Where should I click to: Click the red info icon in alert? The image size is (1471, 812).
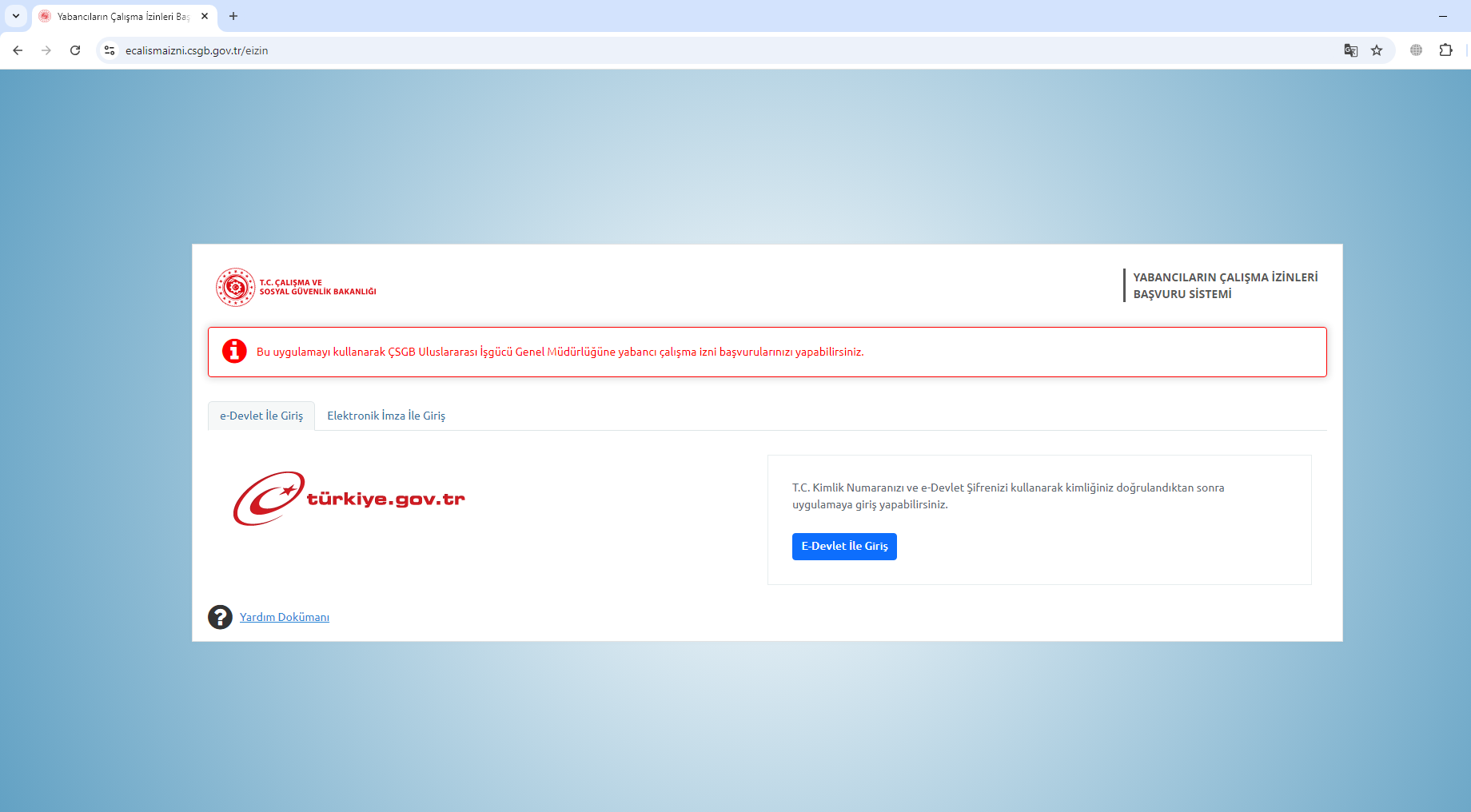pyautogui.click(x=234, y=351)
